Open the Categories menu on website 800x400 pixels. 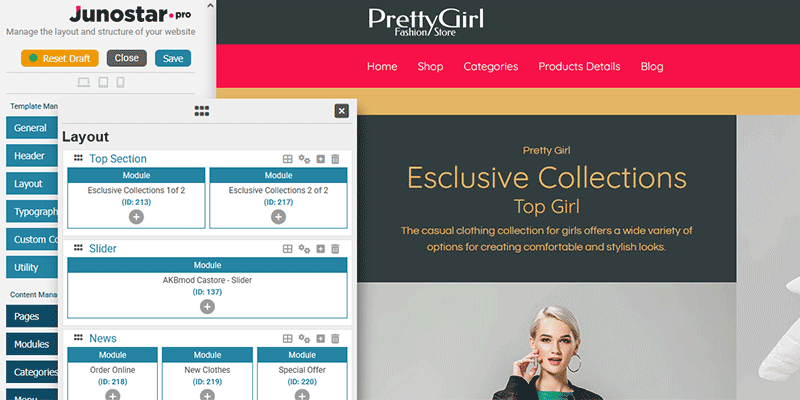click(x=491, y=67)
